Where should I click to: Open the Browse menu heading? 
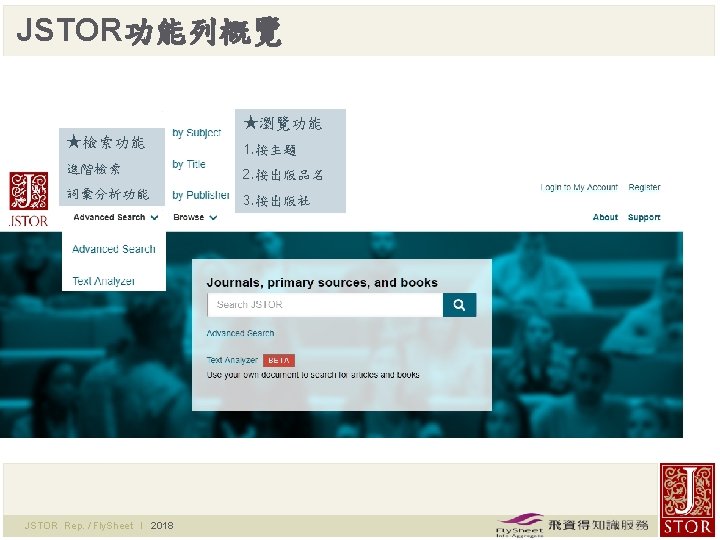pos(188,217)
